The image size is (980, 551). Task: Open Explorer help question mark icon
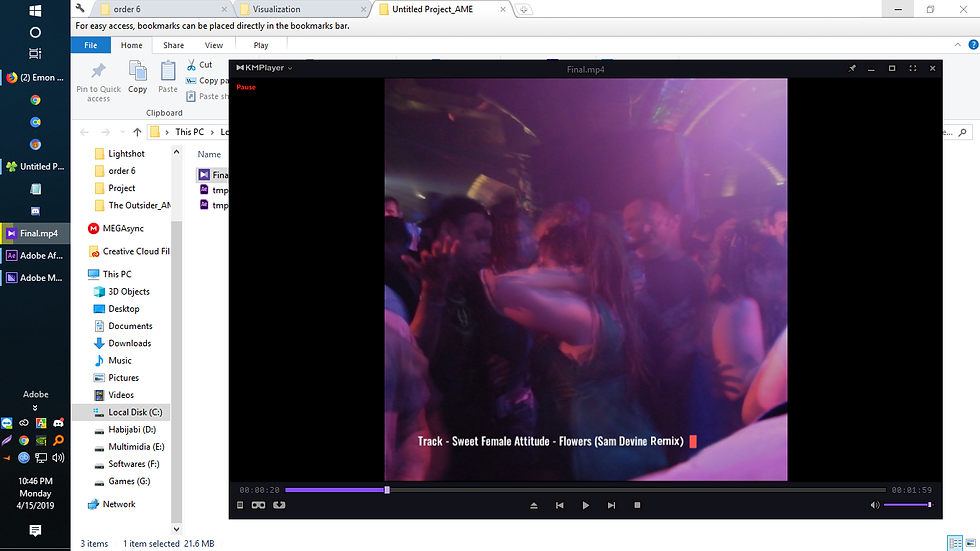pos(974,44)
